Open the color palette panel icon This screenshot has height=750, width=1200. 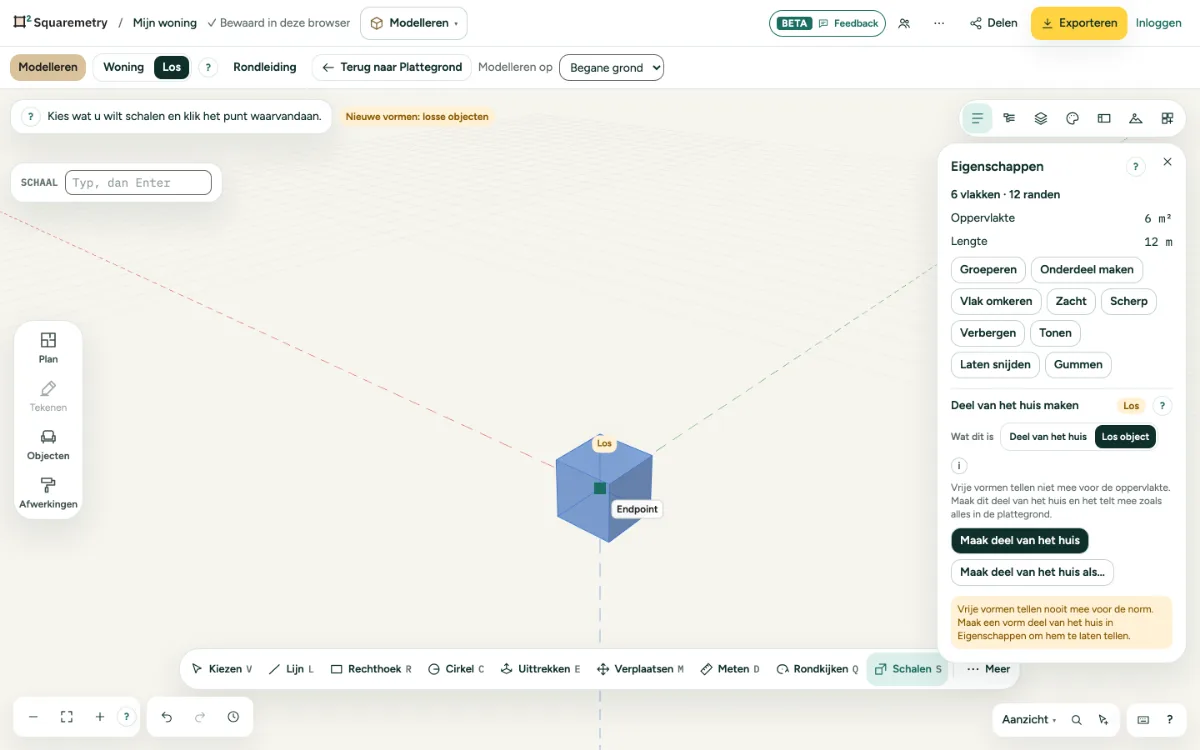click(1072, 118)
